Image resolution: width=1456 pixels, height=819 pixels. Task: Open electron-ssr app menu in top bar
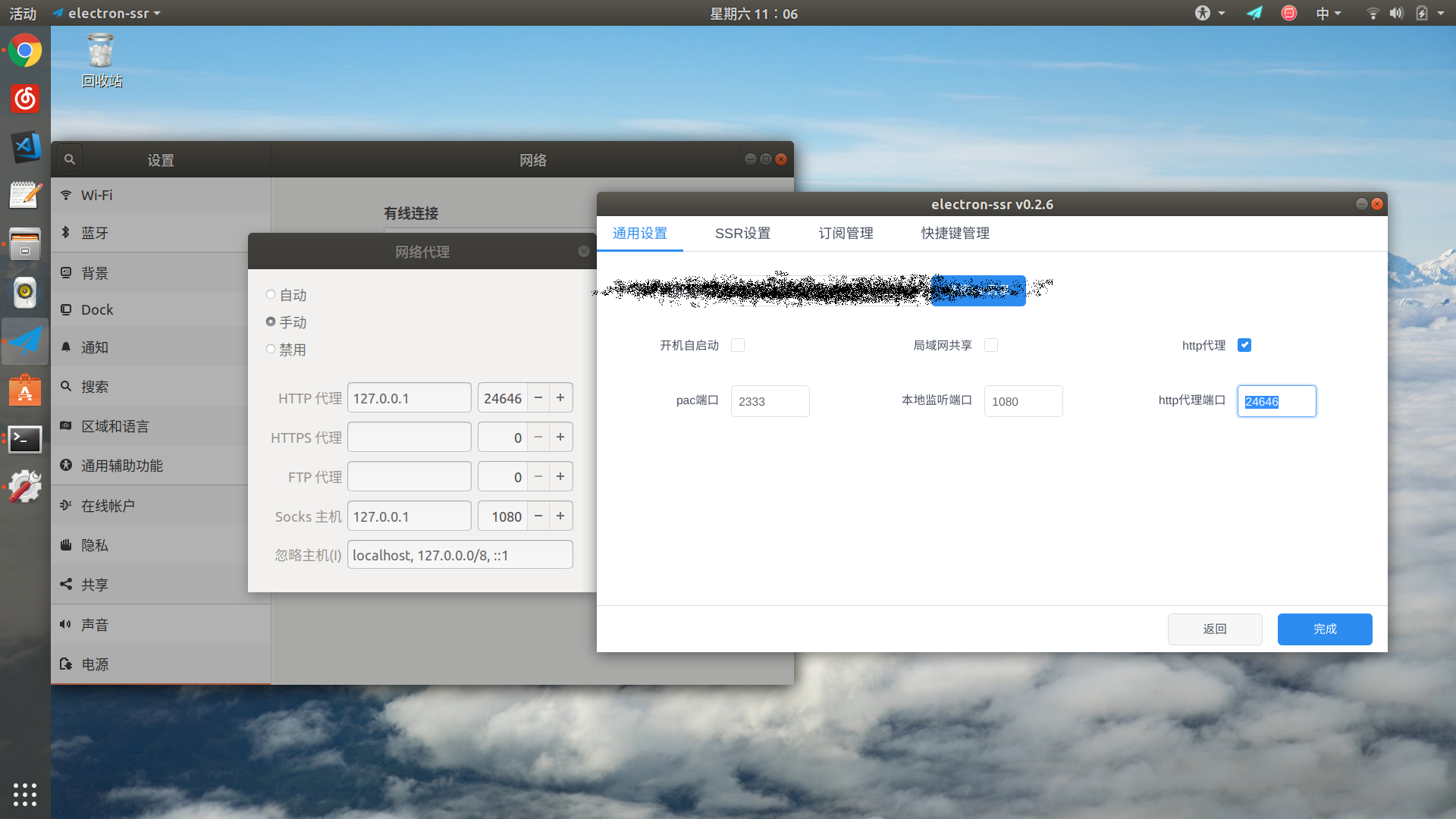tap(107, 13)
